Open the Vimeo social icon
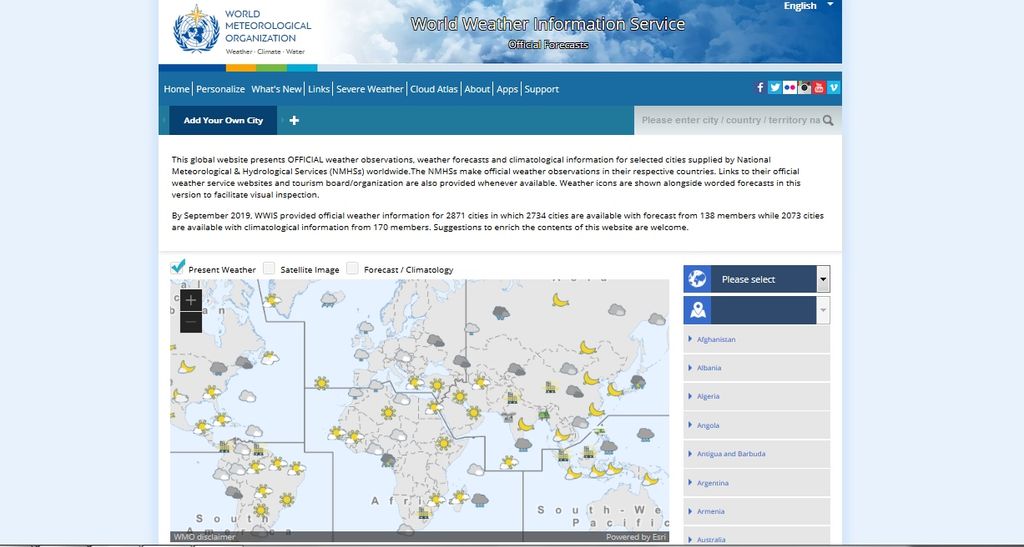This screenshot has width=1024, height=547. pos(833,87)
